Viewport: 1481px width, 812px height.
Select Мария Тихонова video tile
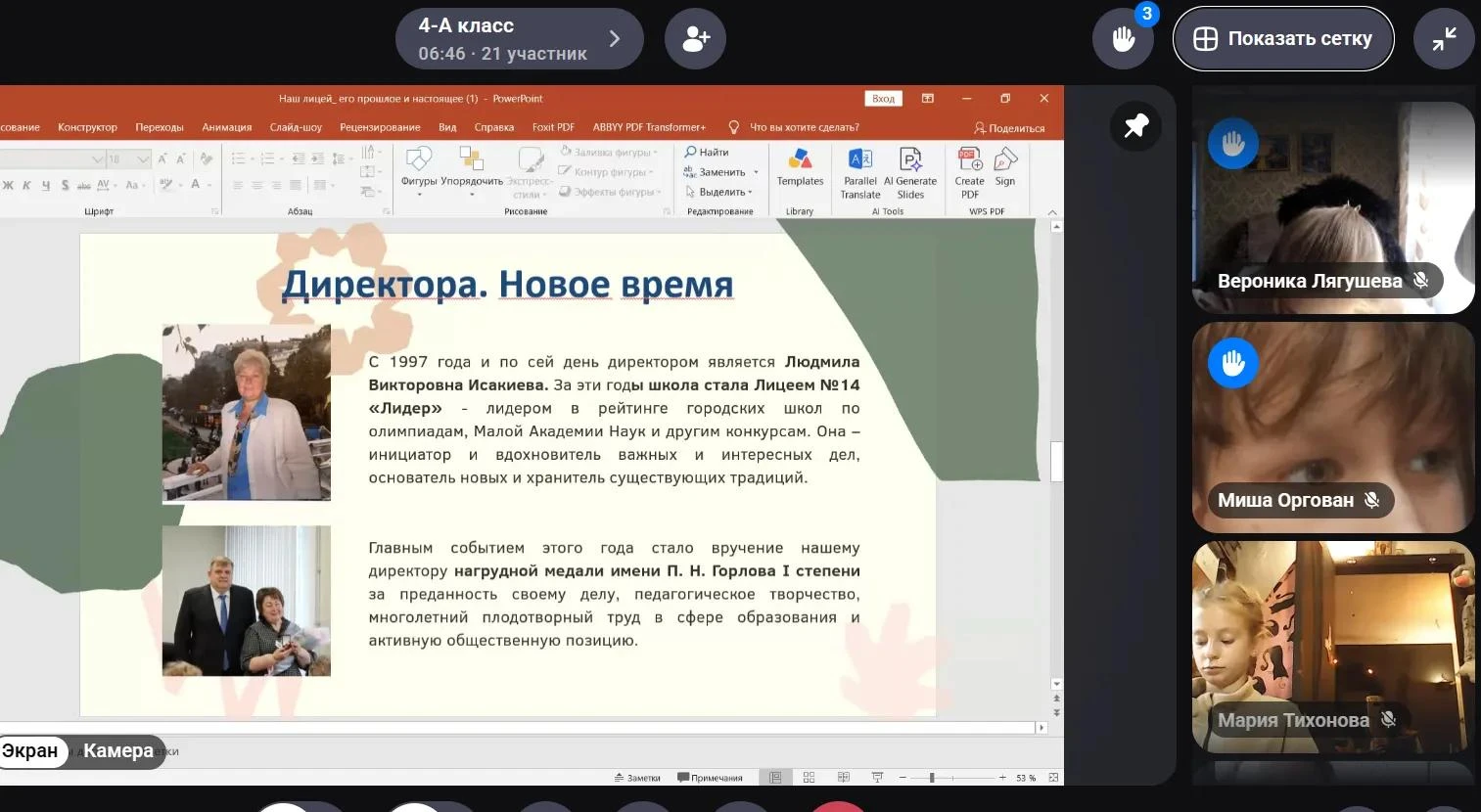tap(1333, 647)
